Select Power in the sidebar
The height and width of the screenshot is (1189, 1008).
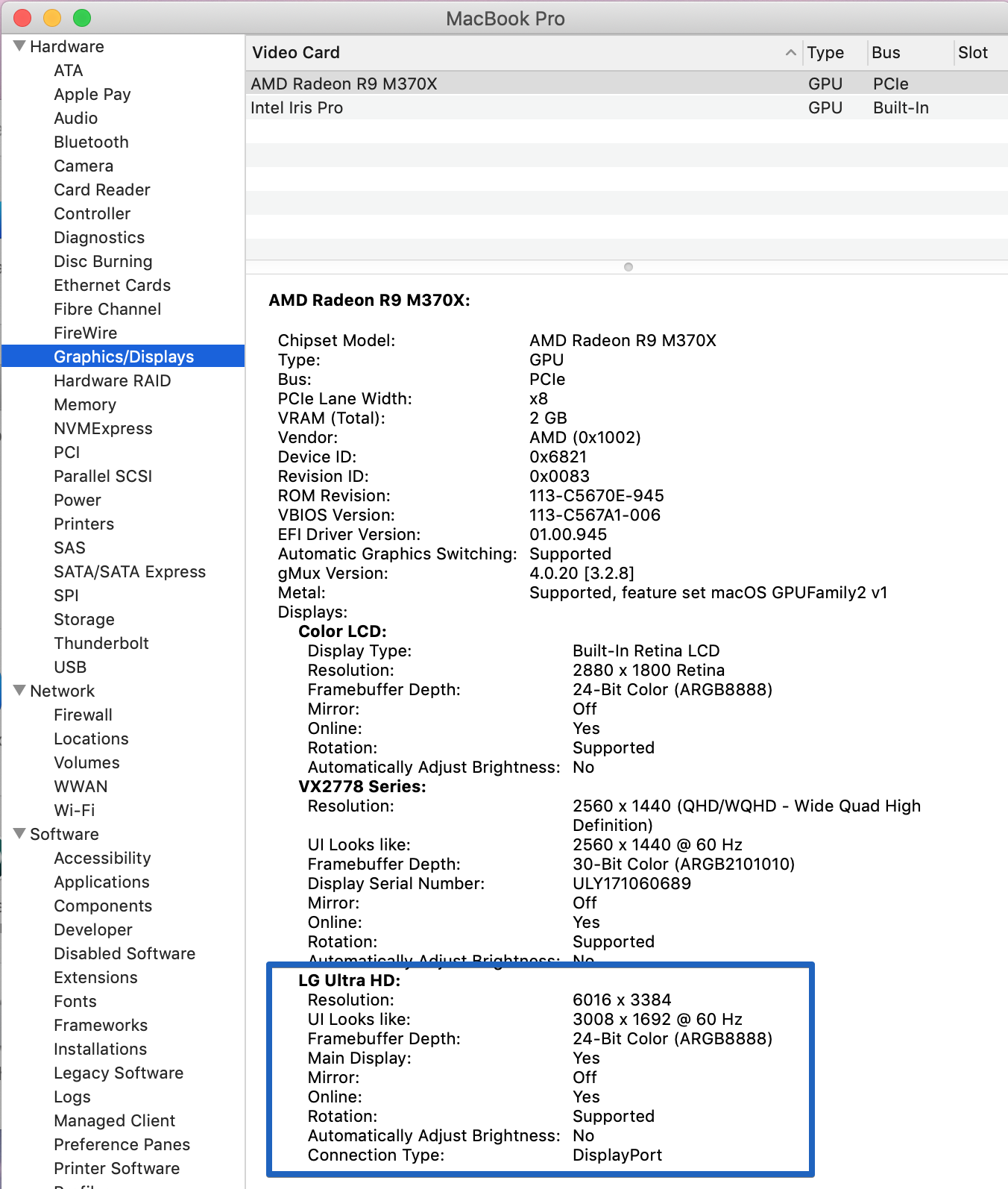78,500
